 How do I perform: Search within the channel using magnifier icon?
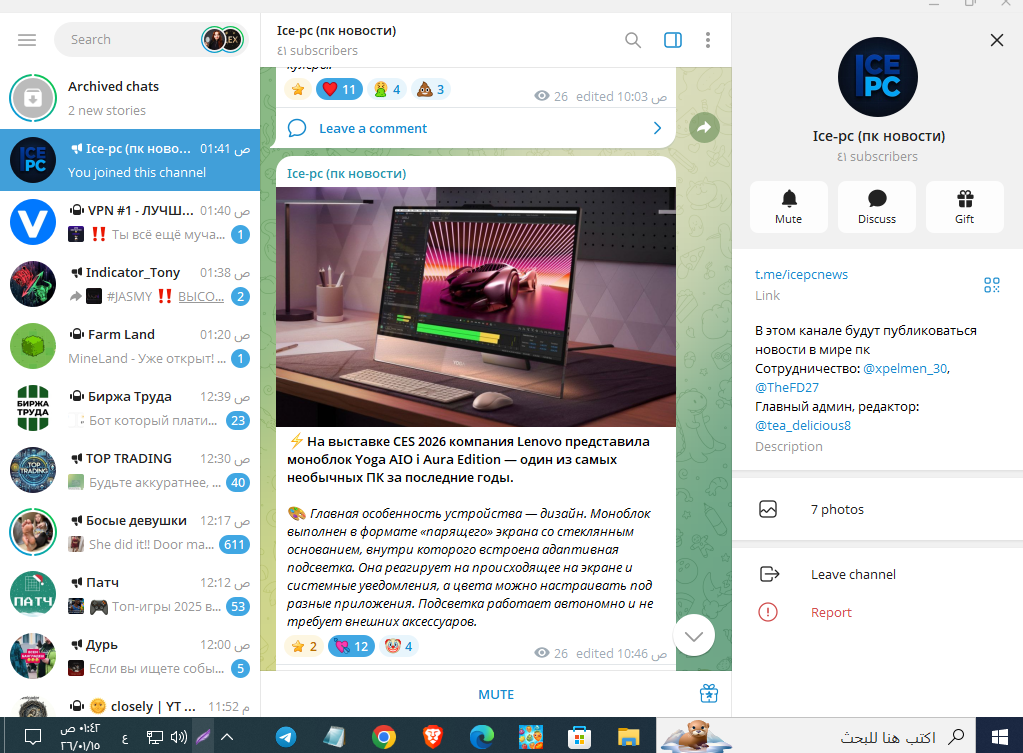click(633, 40)
